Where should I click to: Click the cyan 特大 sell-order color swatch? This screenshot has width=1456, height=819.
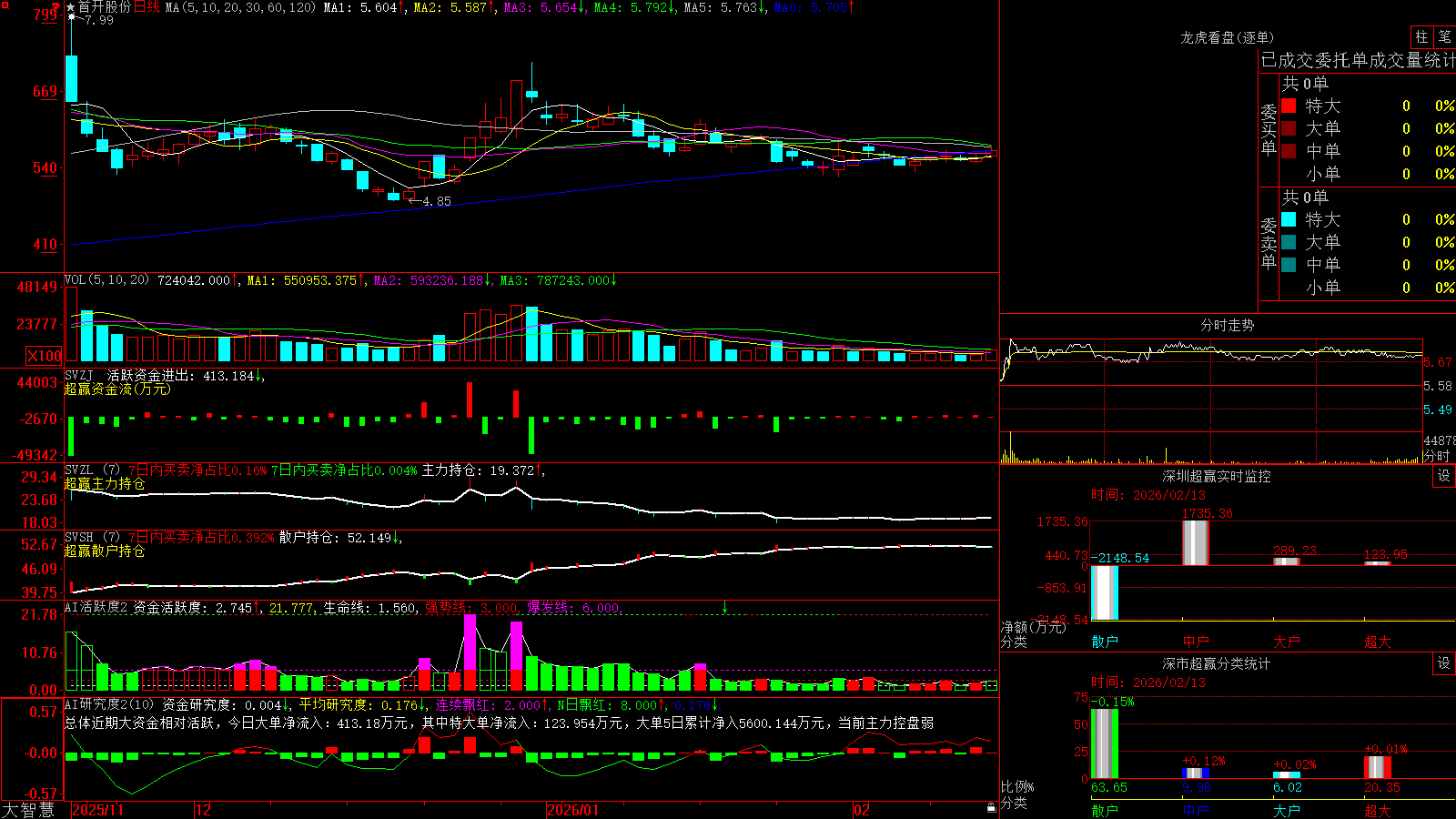(x=1289, y=219)
